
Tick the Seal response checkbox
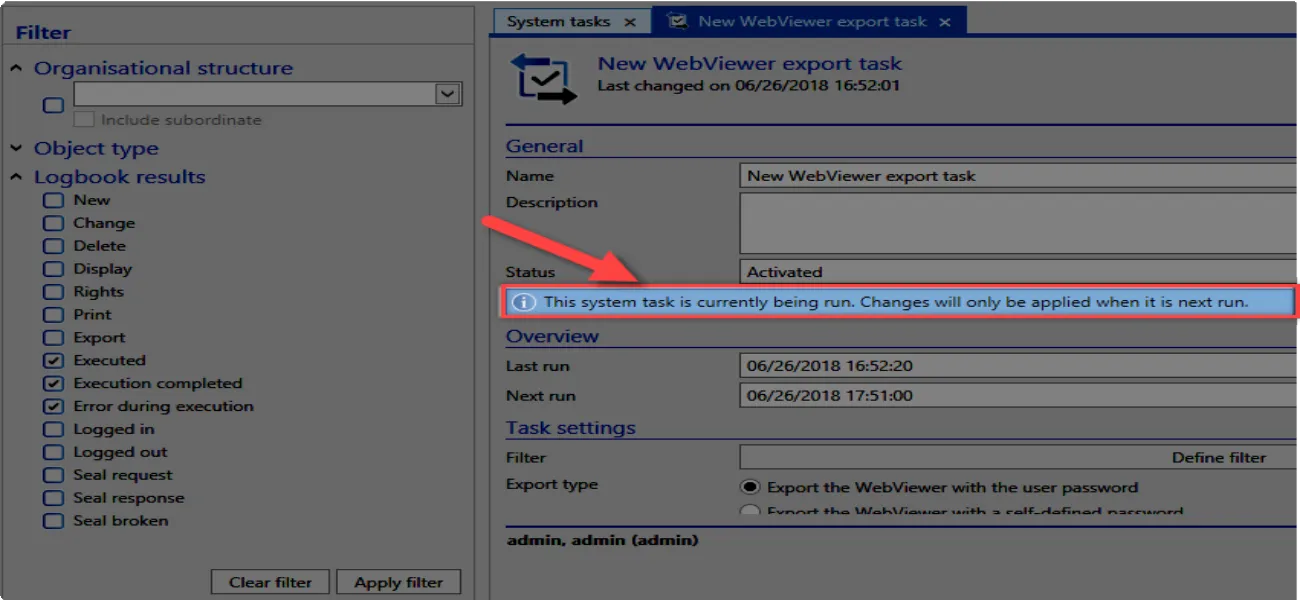(x=53, y=498)
